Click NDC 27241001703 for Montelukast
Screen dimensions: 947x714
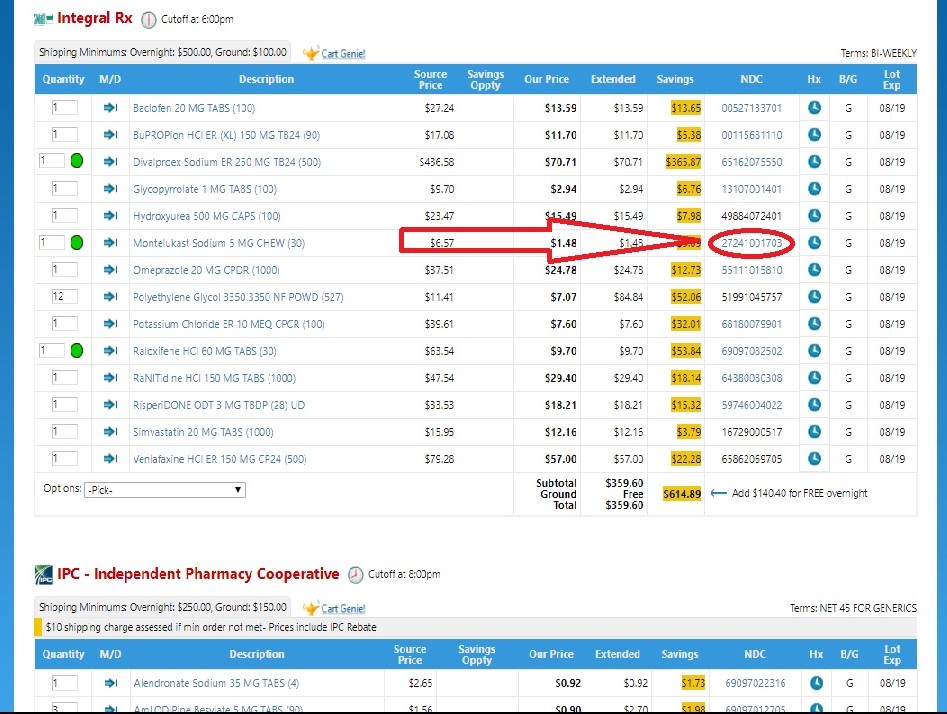tap(751, 243)
